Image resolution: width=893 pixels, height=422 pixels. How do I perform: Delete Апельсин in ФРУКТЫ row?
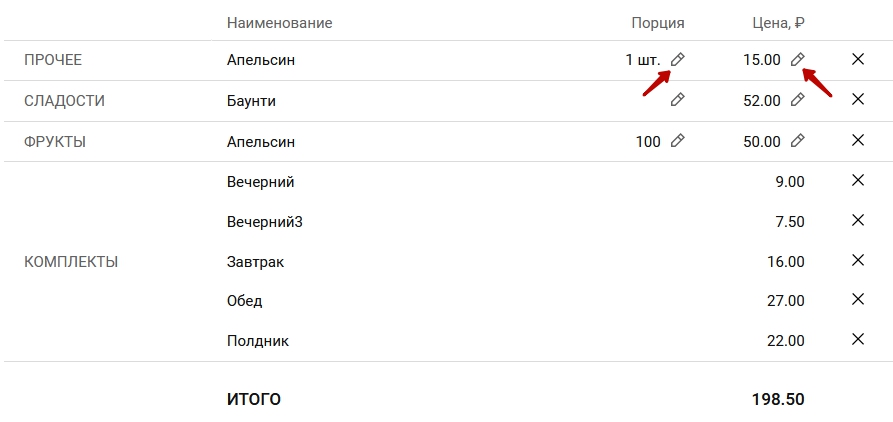pyautogui.click(x=858, y=140)
